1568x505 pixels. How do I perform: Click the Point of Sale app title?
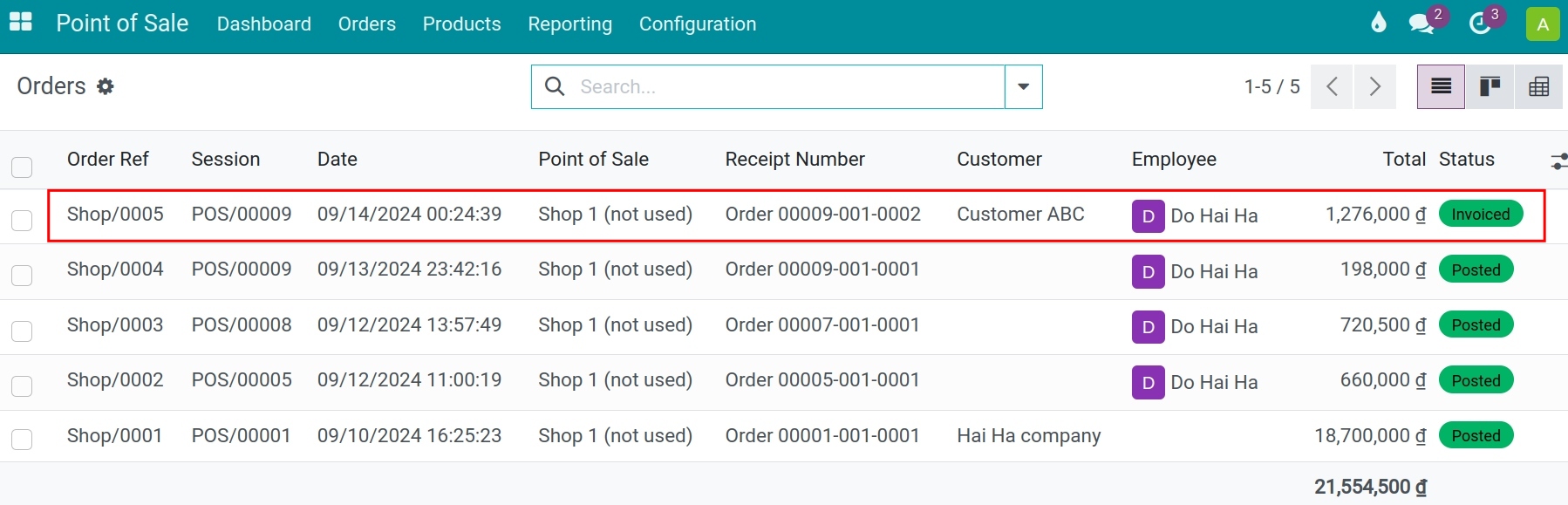pos(122,24)
